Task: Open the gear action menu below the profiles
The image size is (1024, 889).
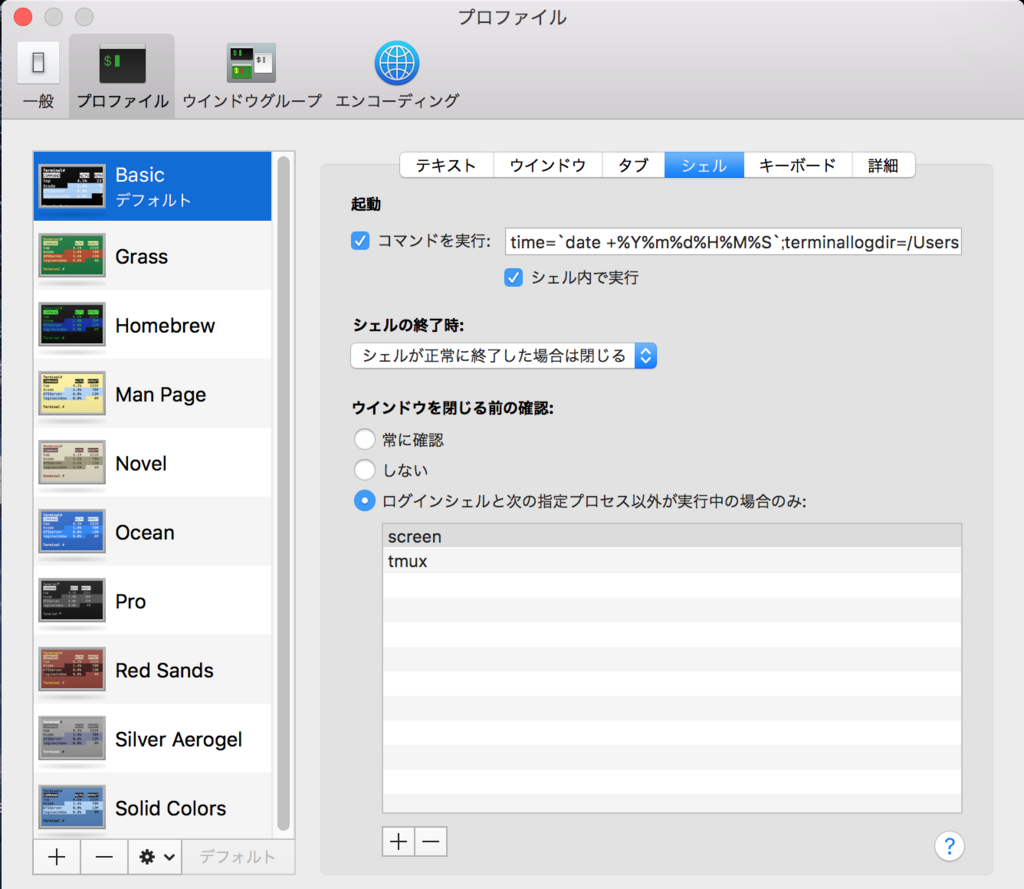Action: [x=155, y=857]
